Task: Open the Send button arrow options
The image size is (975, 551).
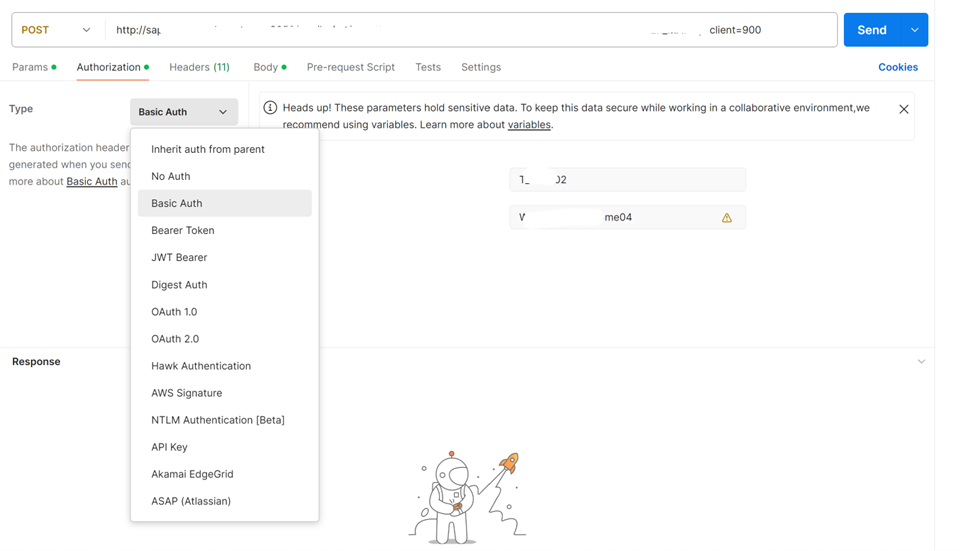Action: pos(915,30)
